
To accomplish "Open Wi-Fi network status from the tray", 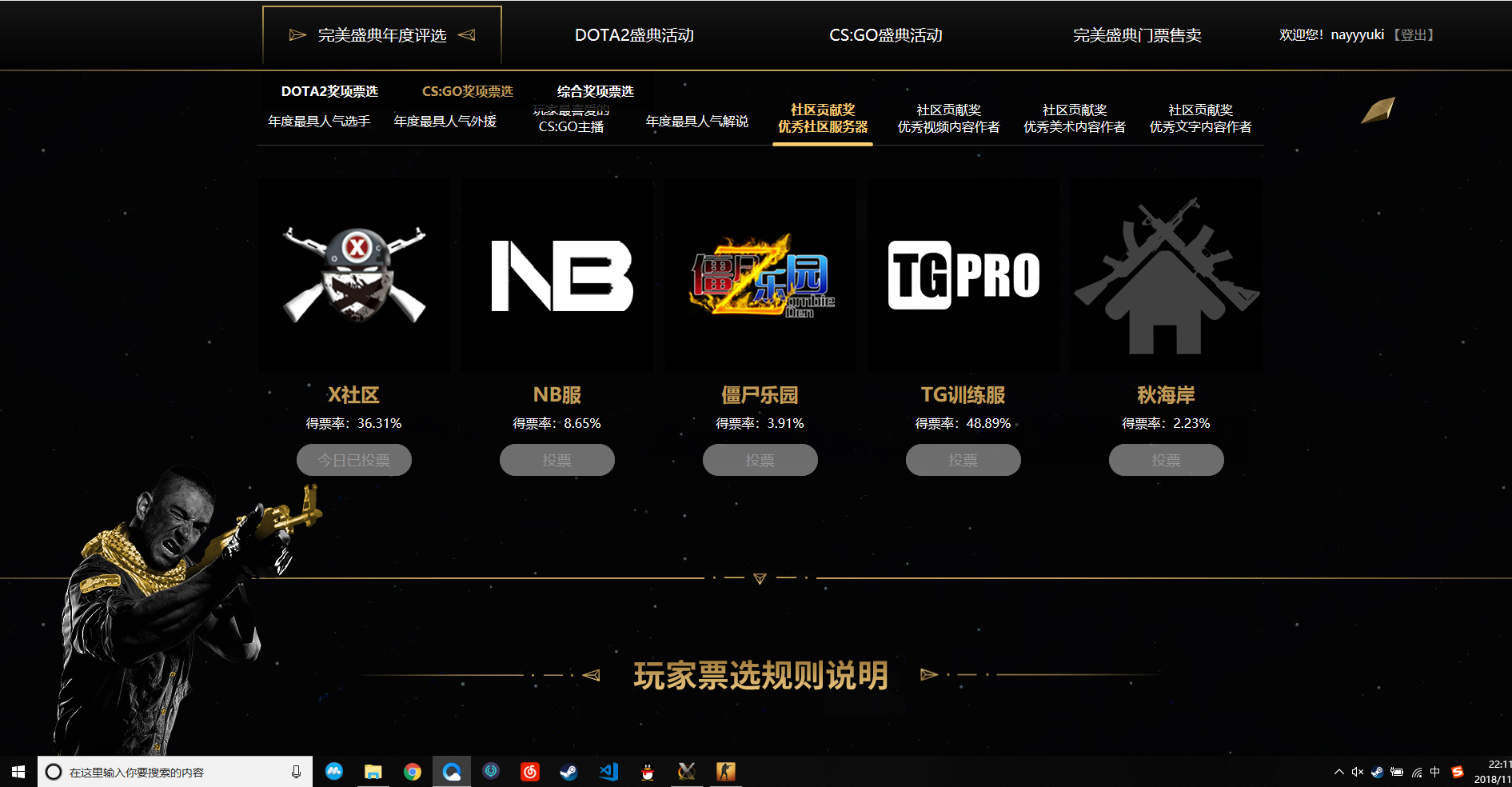I will click(x=1418, y=772).
